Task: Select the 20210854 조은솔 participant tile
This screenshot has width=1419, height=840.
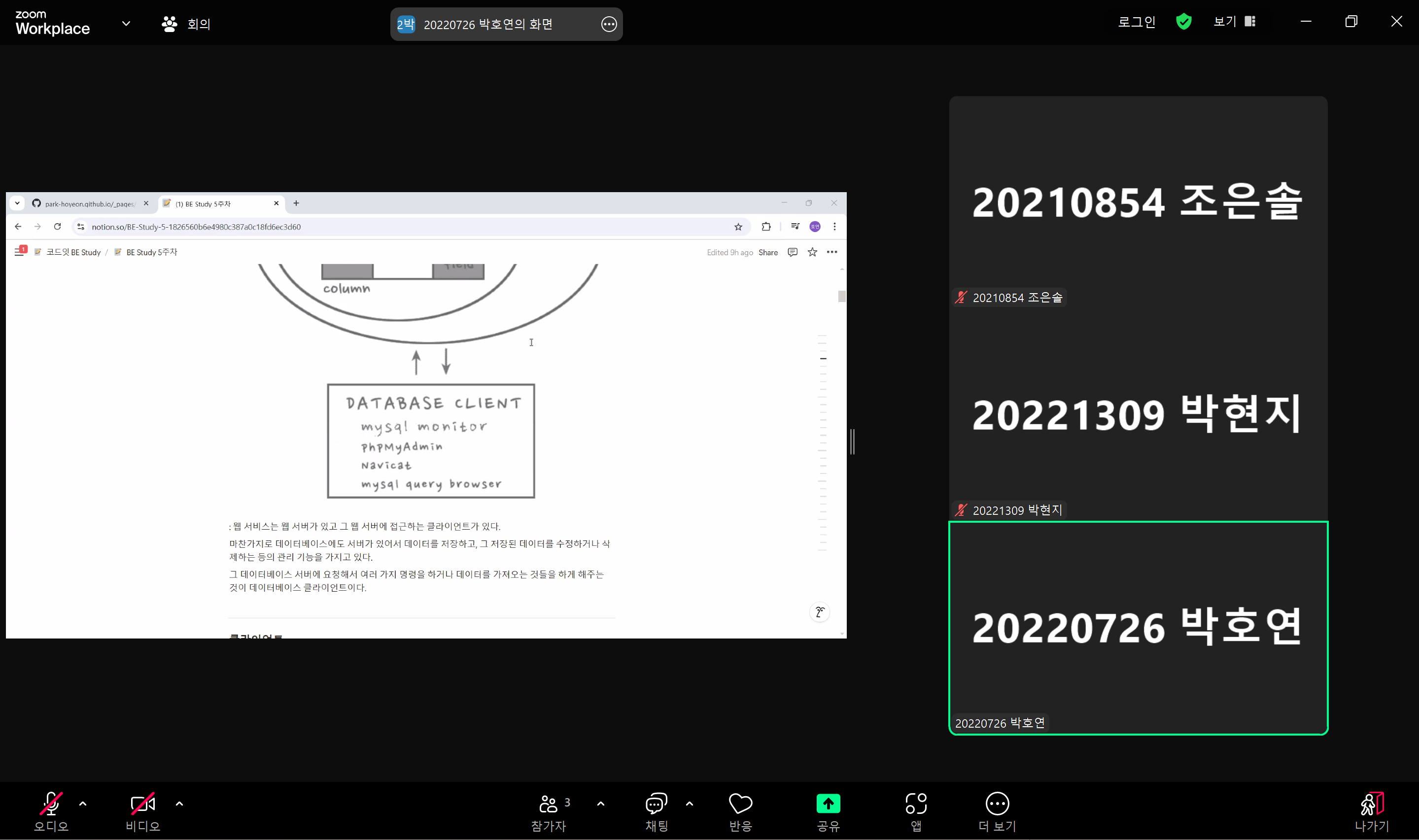Action: point(1138,202)
